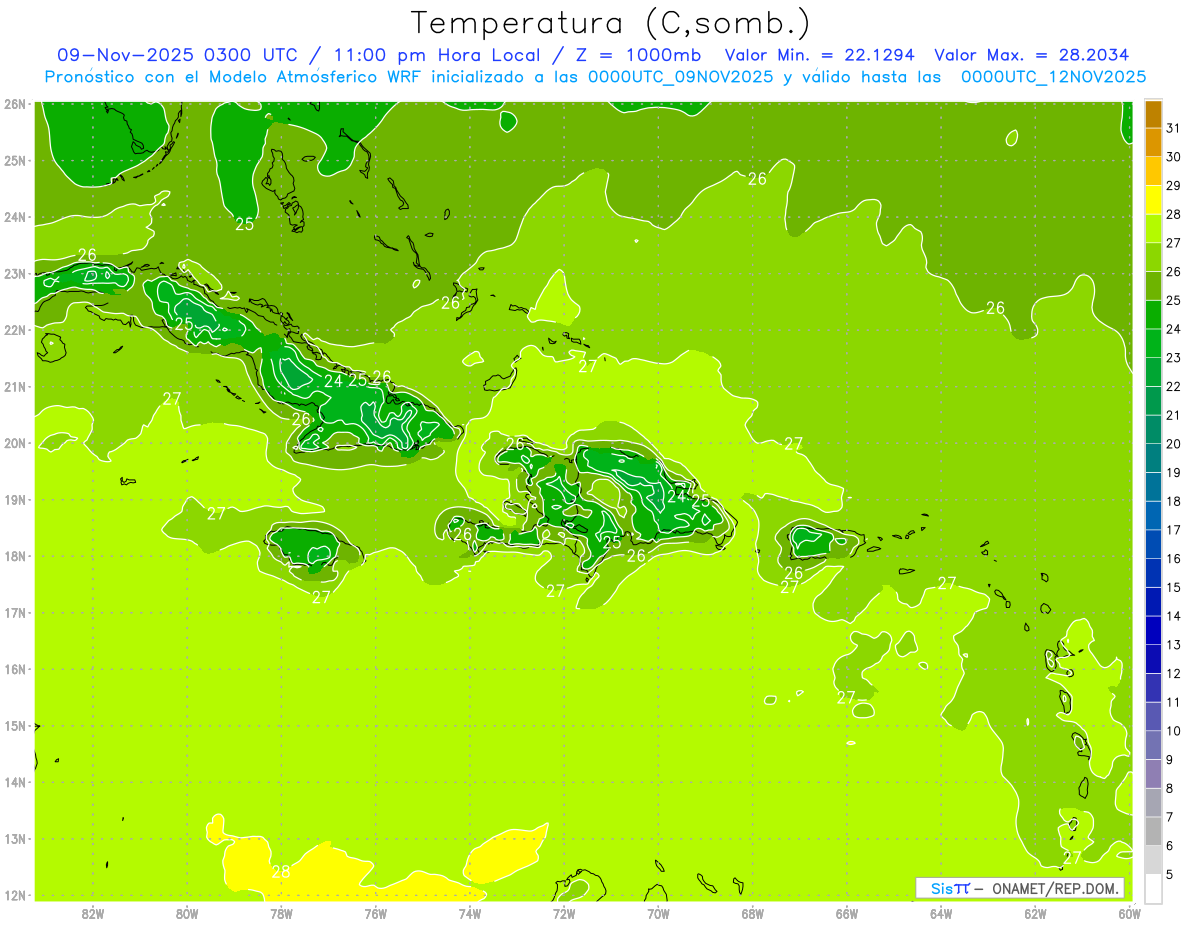
Task: Click the 74W longitude label
Action: pos(470,913)
